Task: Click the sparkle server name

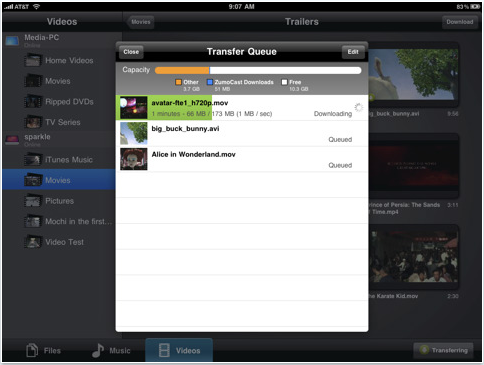Action: click(37, 137)
